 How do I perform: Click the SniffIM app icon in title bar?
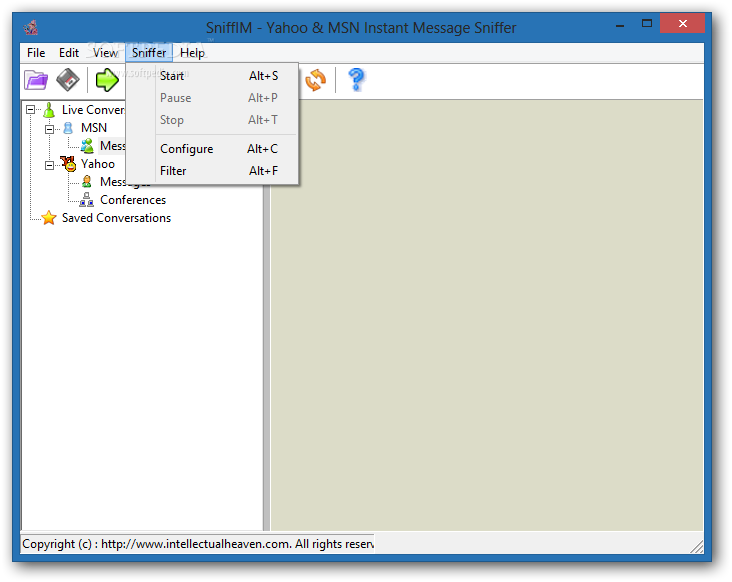pos(31,28)
